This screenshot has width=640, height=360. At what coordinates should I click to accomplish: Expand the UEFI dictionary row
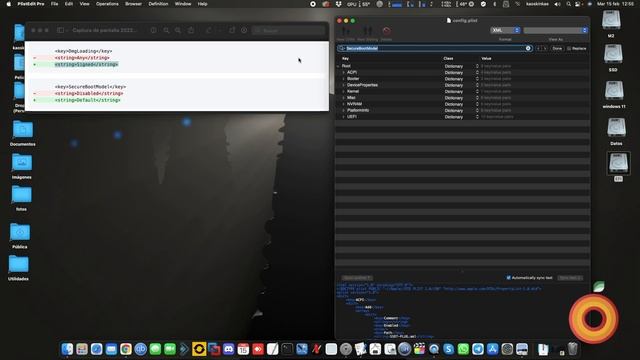click(x=344, y=117)
